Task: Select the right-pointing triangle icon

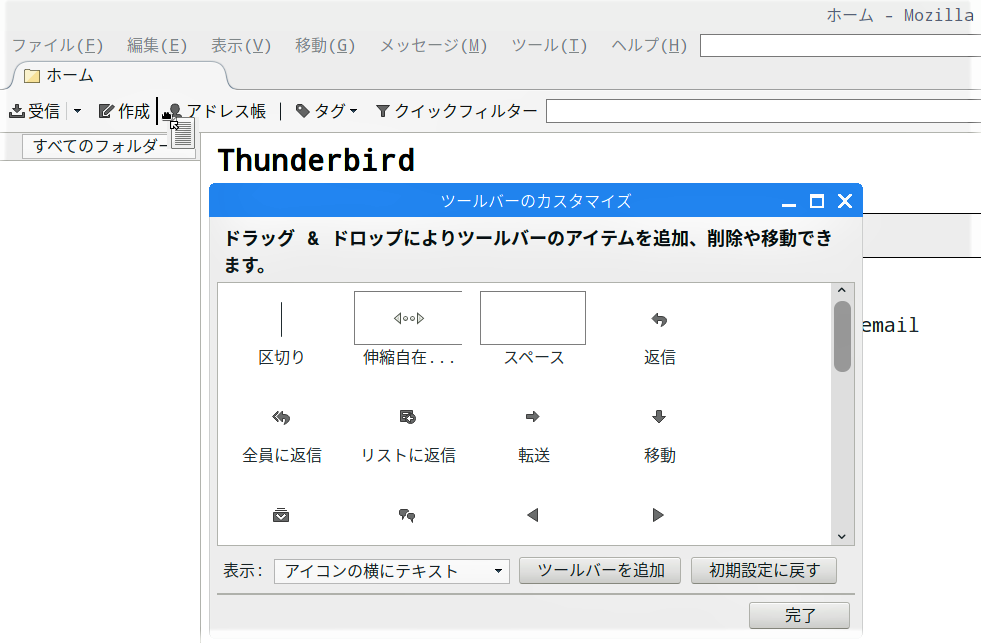Action: (658, 515)
